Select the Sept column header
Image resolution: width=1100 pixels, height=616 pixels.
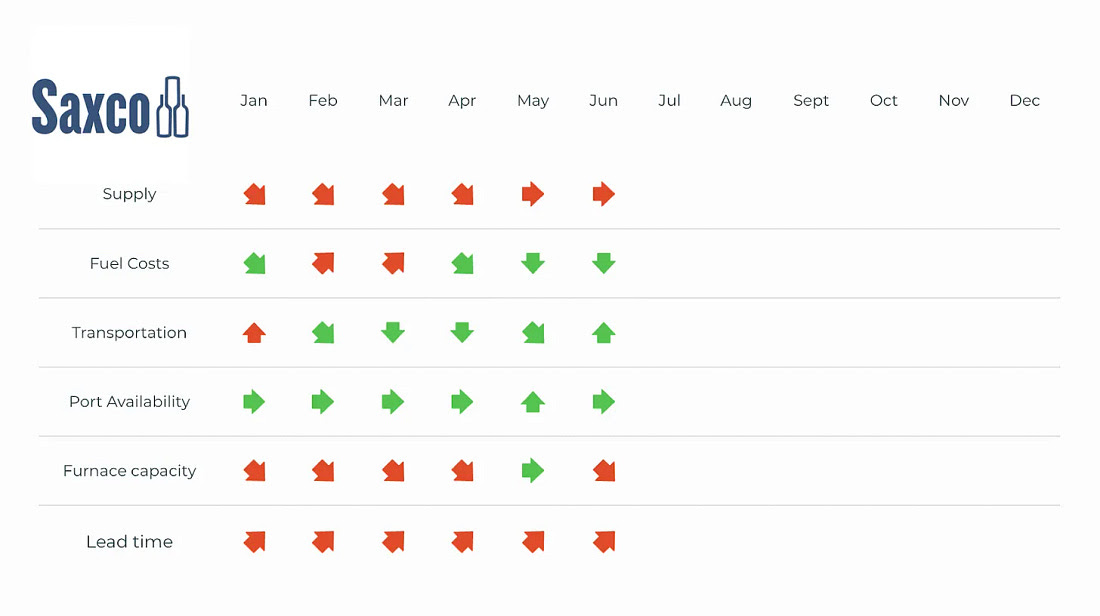811,101
